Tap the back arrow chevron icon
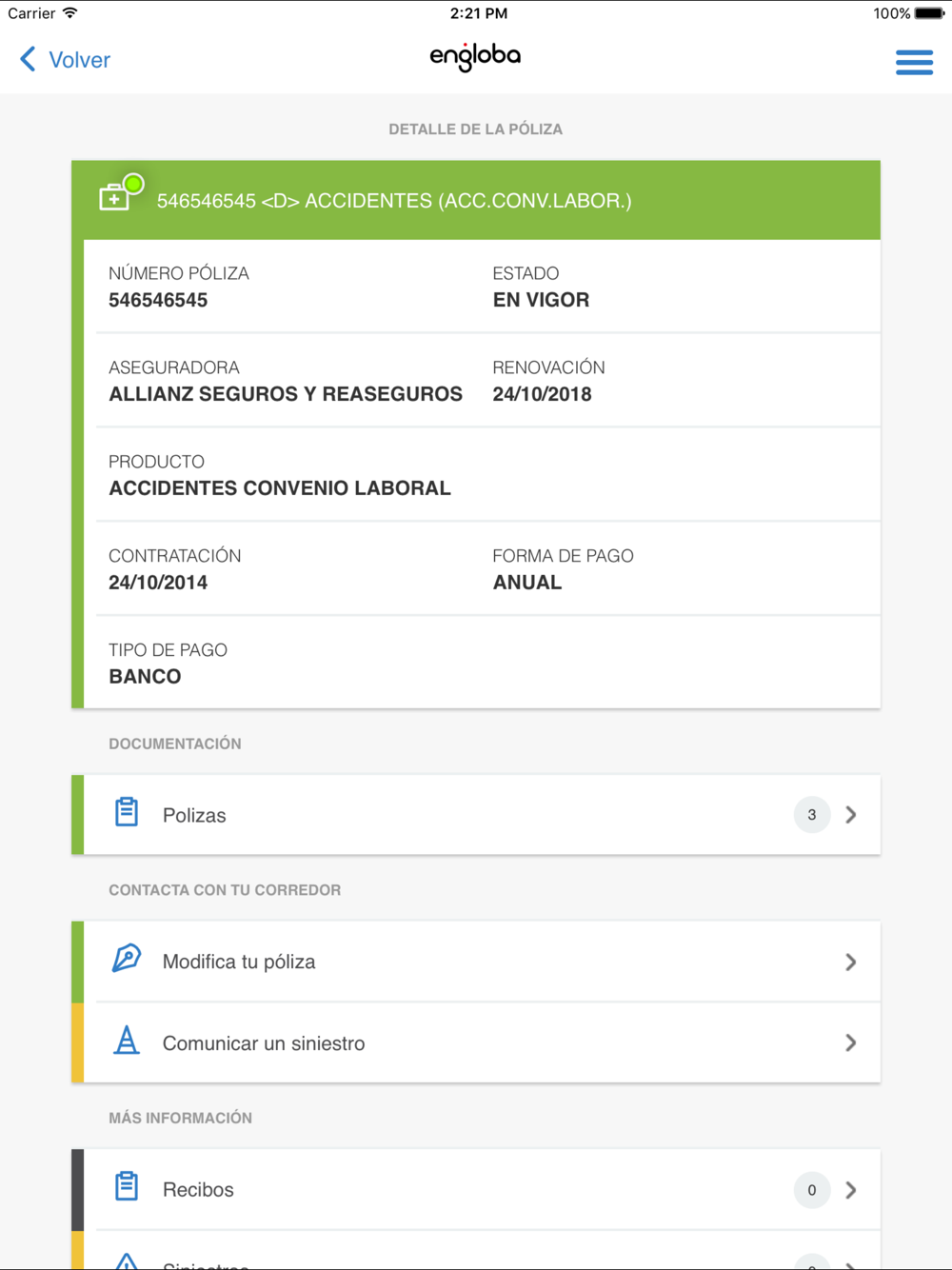952x1270 pixels. [28, 59]
